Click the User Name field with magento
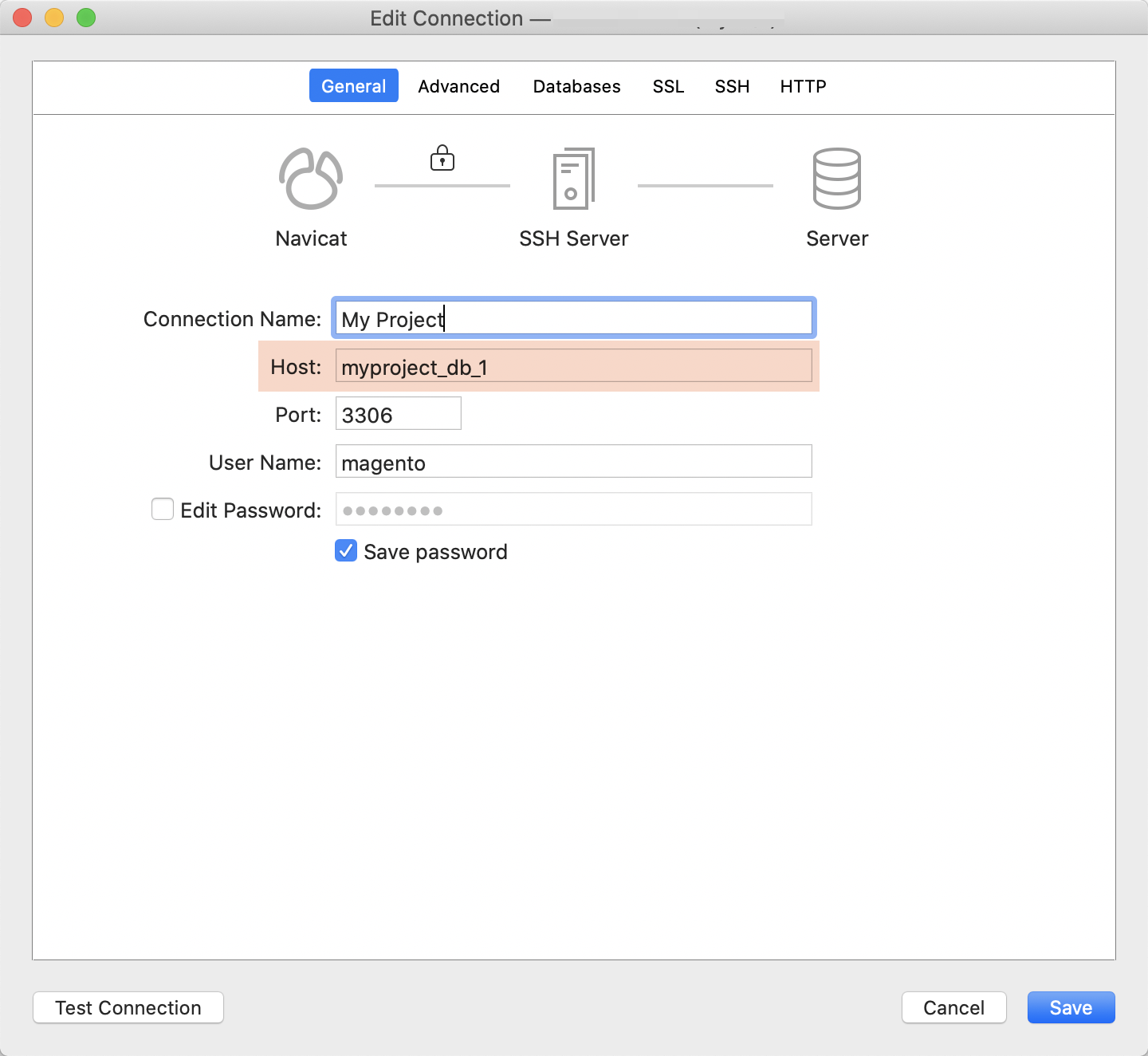The width and height of the screenshot is (1148, 1056). [x=574, y=462]
